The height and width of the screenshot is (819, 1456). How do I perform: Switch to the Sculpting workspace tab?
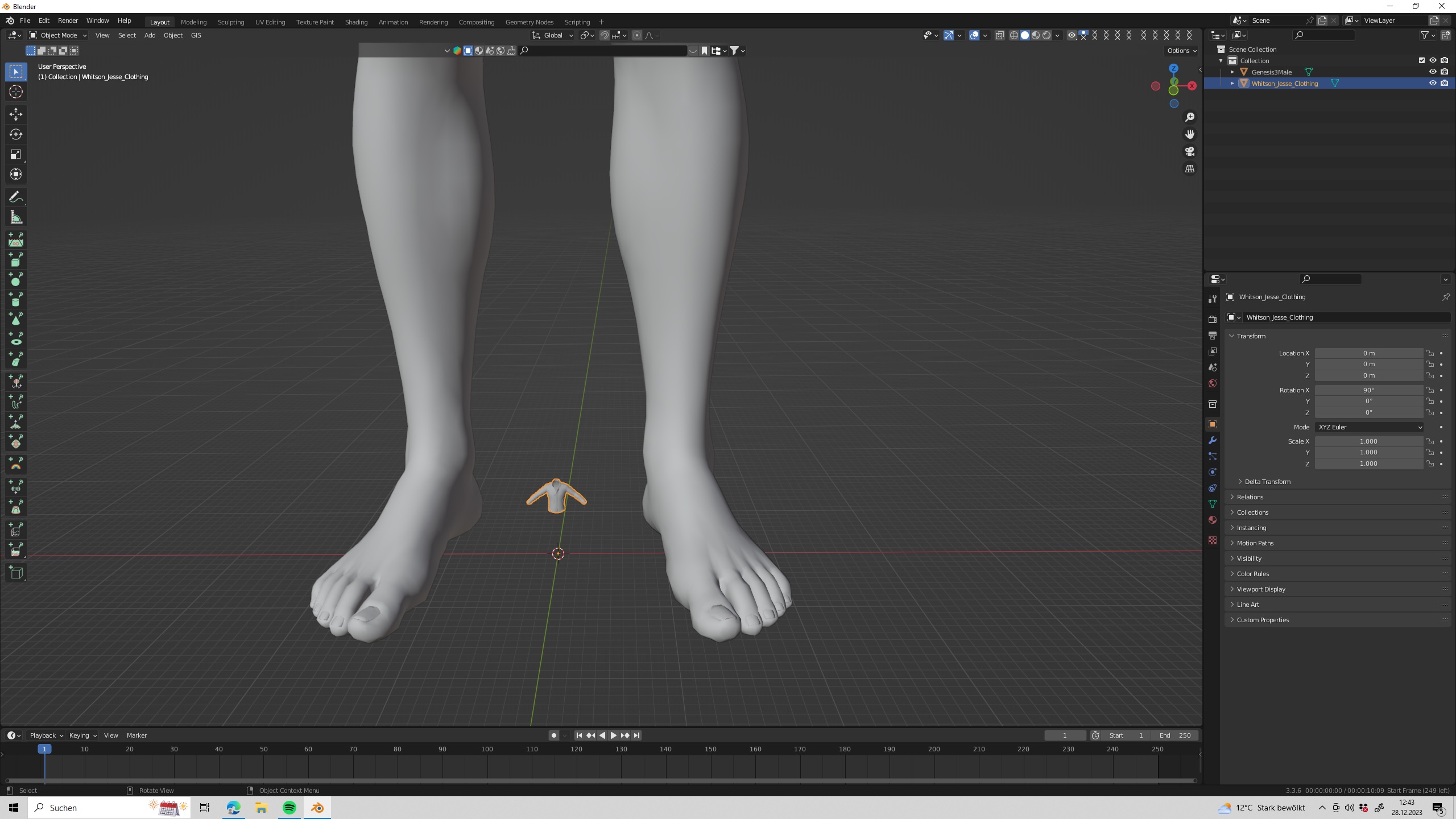pos(230,22)
